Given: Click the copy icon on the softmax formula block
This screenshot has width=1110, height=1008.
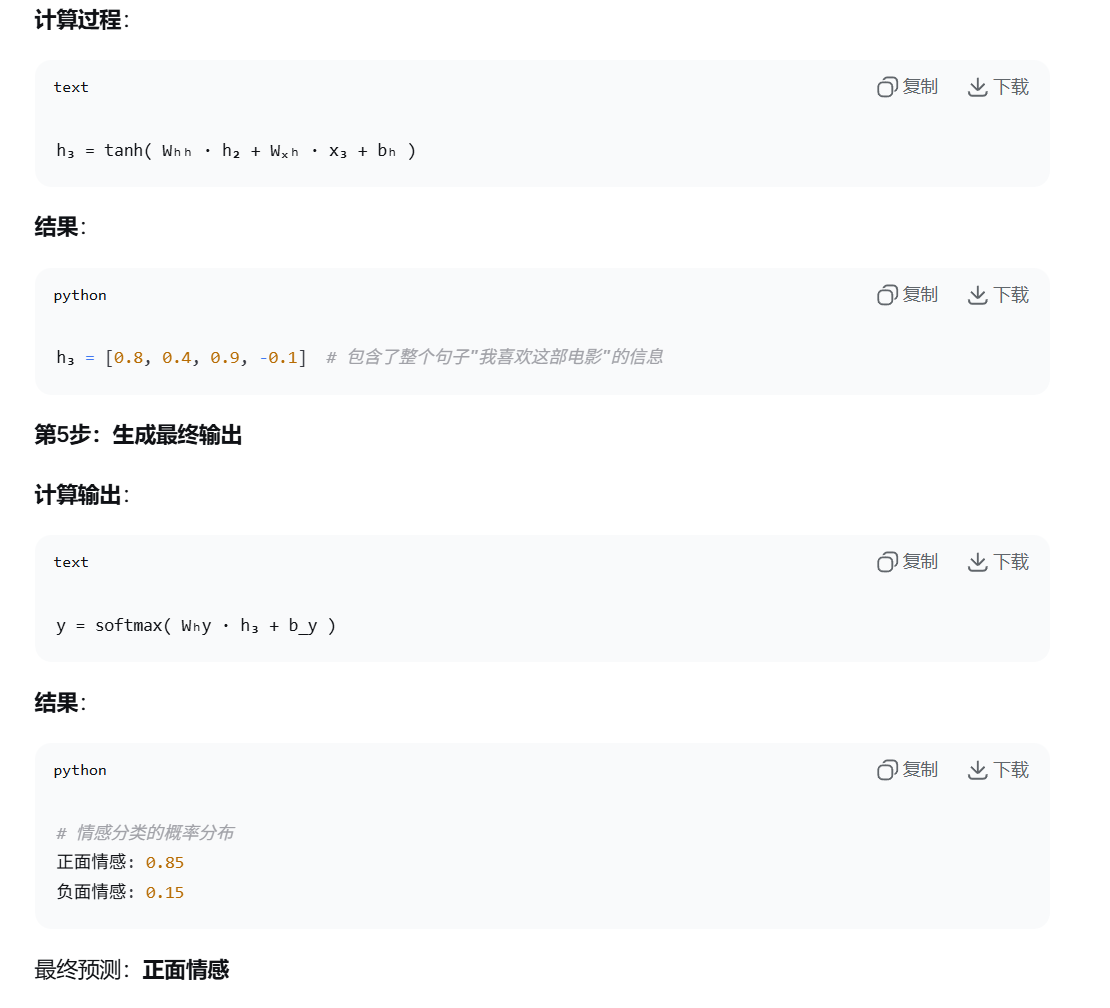Looking at the screenshot, I should click(x=886, y=562).
